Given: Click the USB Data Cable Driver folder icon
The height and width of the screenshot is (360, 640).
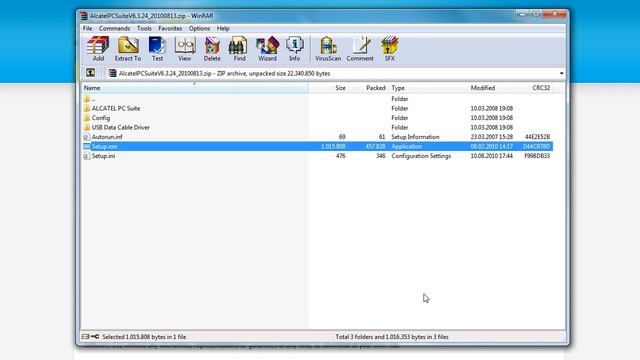Looking at the screenshot, I should [x=87, y=127].
